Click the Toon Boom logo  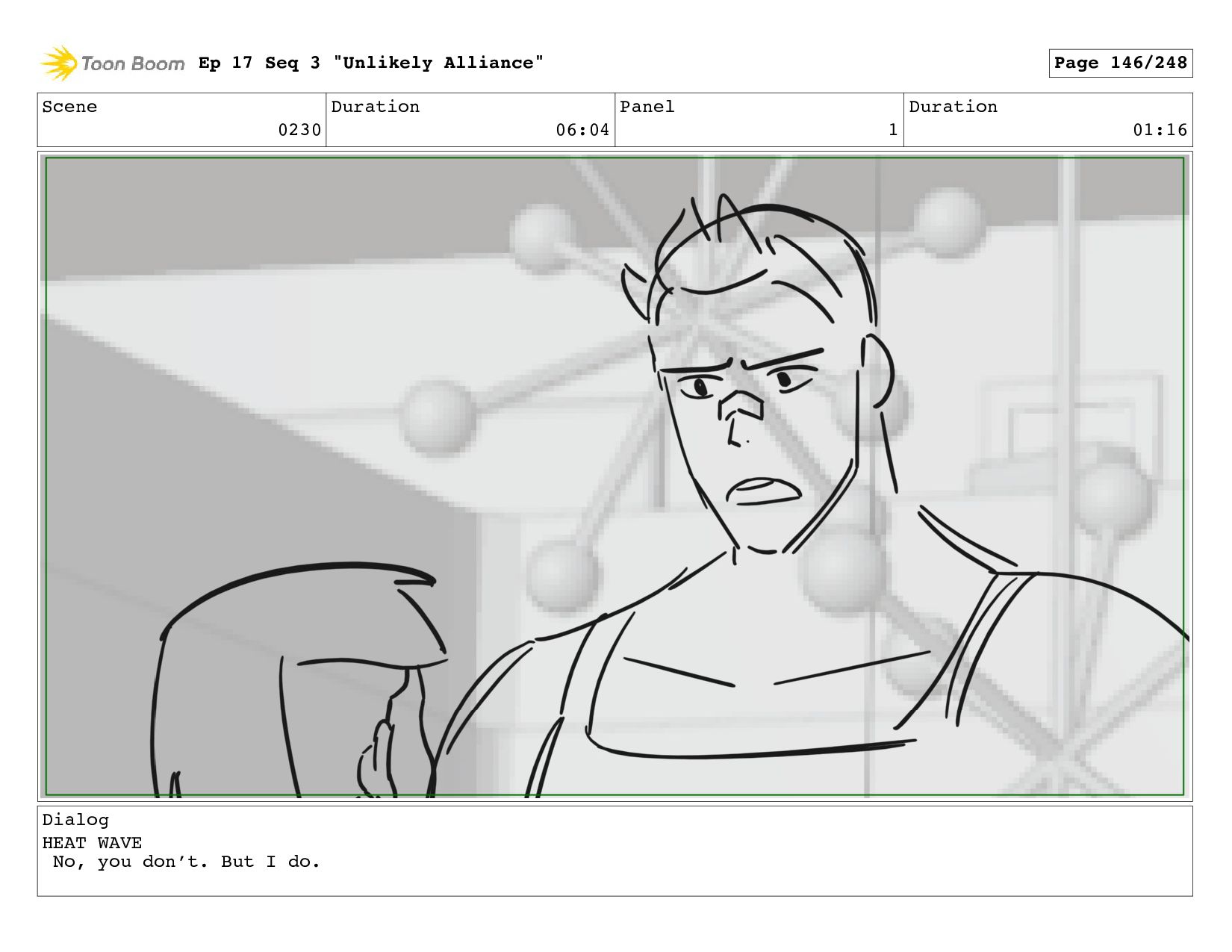(x=112, y=63)
